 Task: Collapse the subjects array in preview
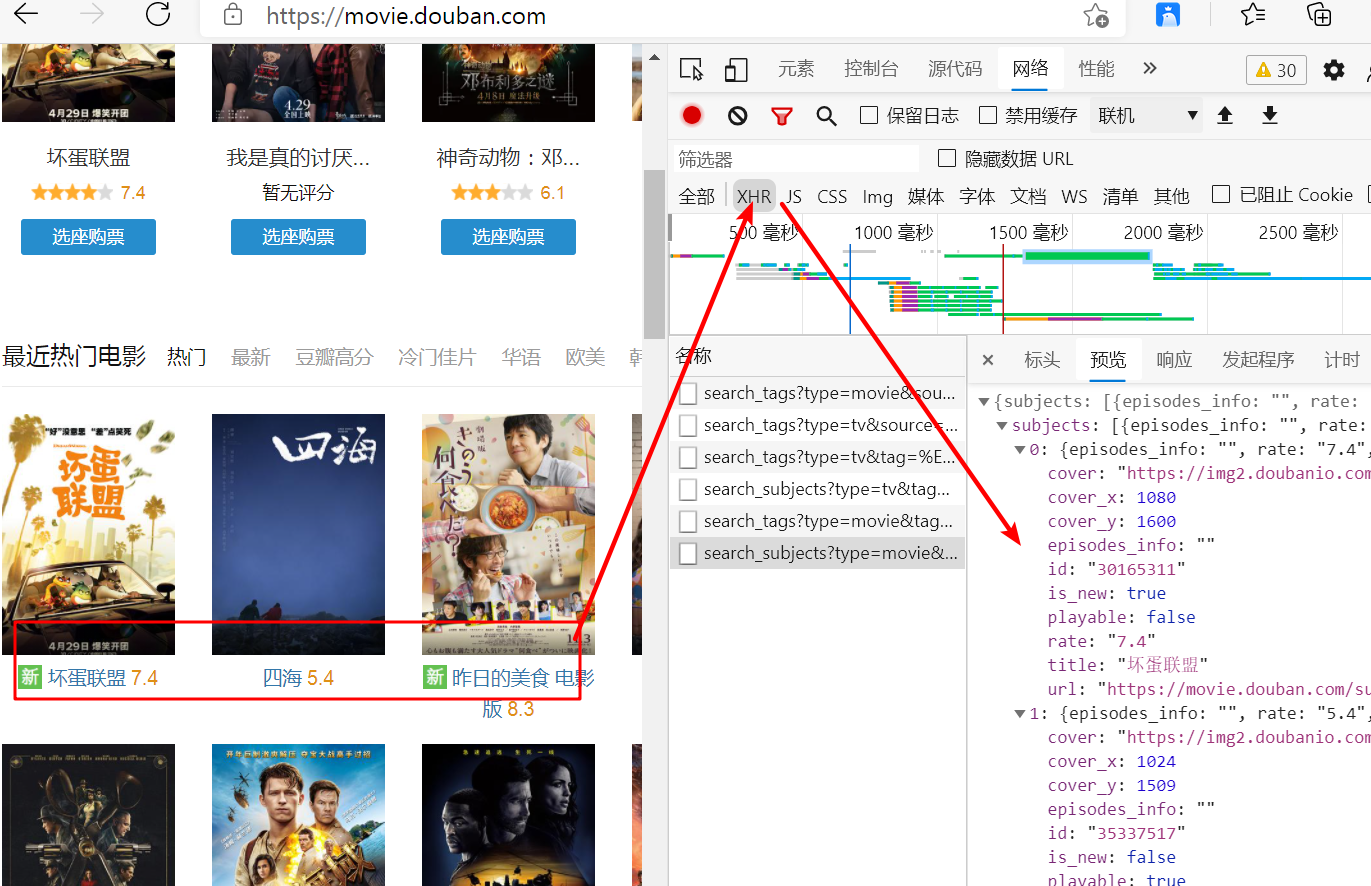(1003, 426)
